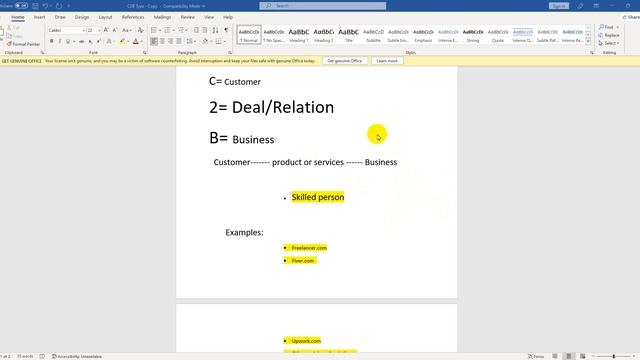
Task: Toggle Superscript formatting
Action: [99, 41]
